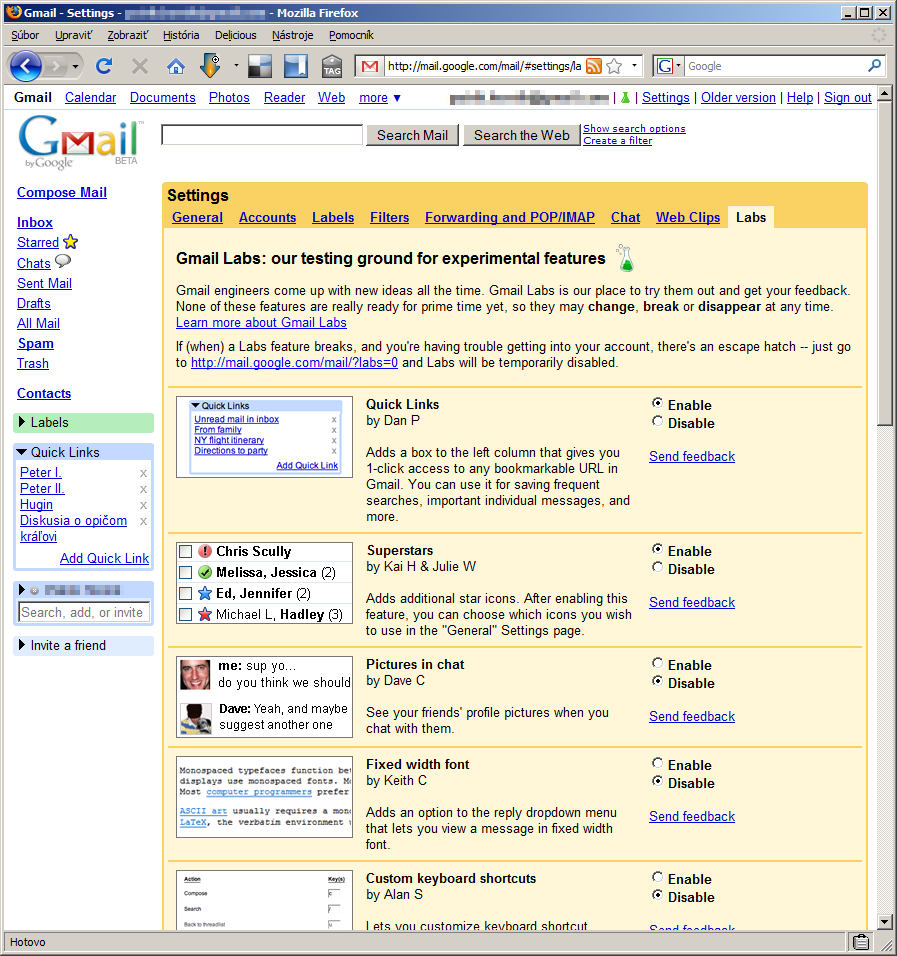Click the Gmail logo
The height and width of the screenshot is (956, 897).
click(80, 142)
